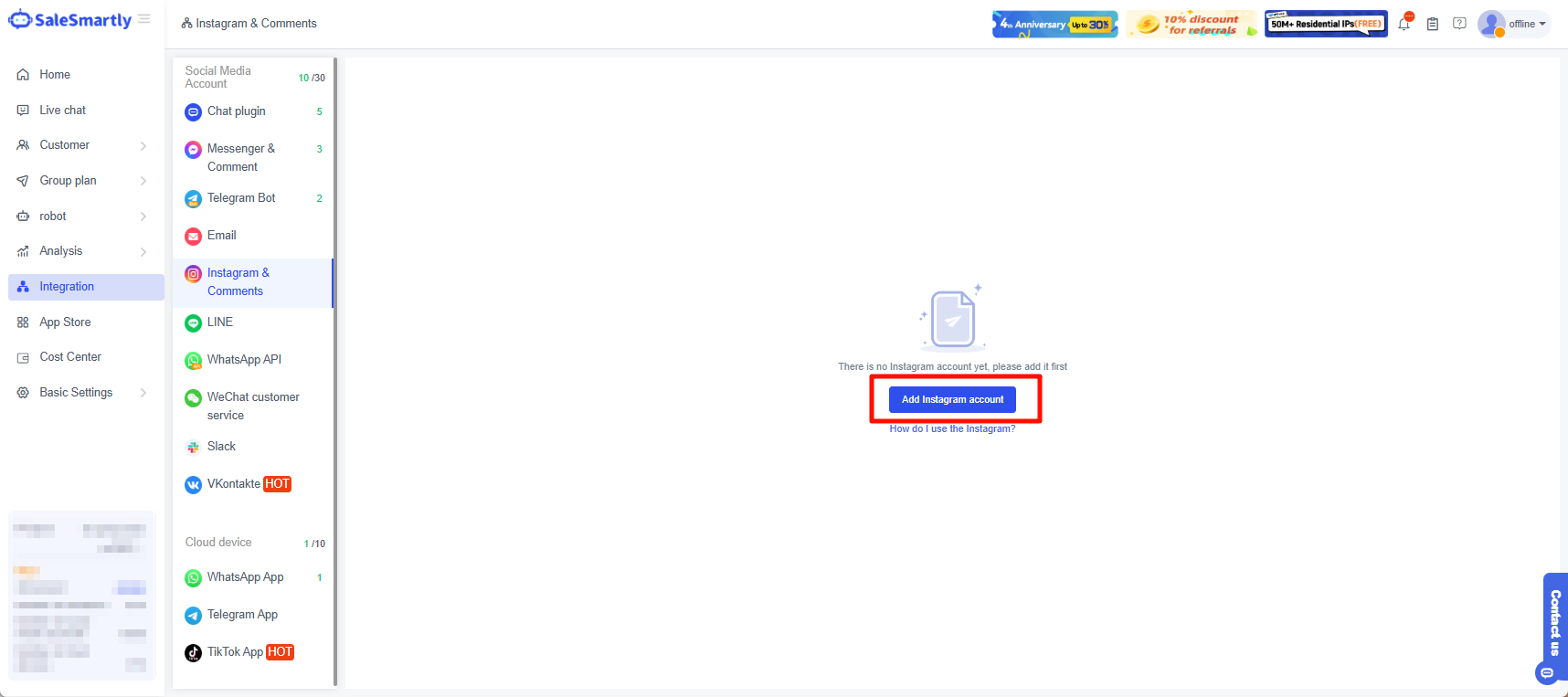Select the Instagram & Comments channel icon
The height and width of the screenshot is (697, 1568).
(x=193, y=274)
